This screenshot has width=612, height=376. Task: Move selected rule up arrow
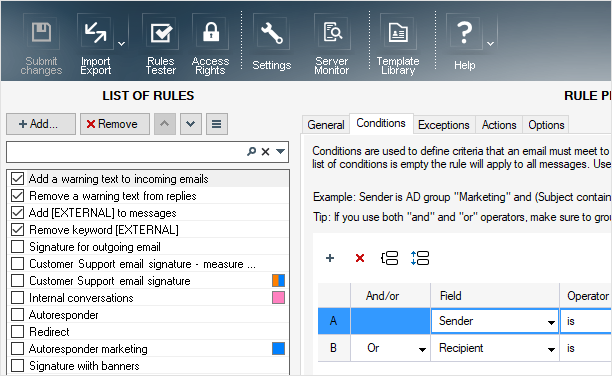[x=165, y=124]
